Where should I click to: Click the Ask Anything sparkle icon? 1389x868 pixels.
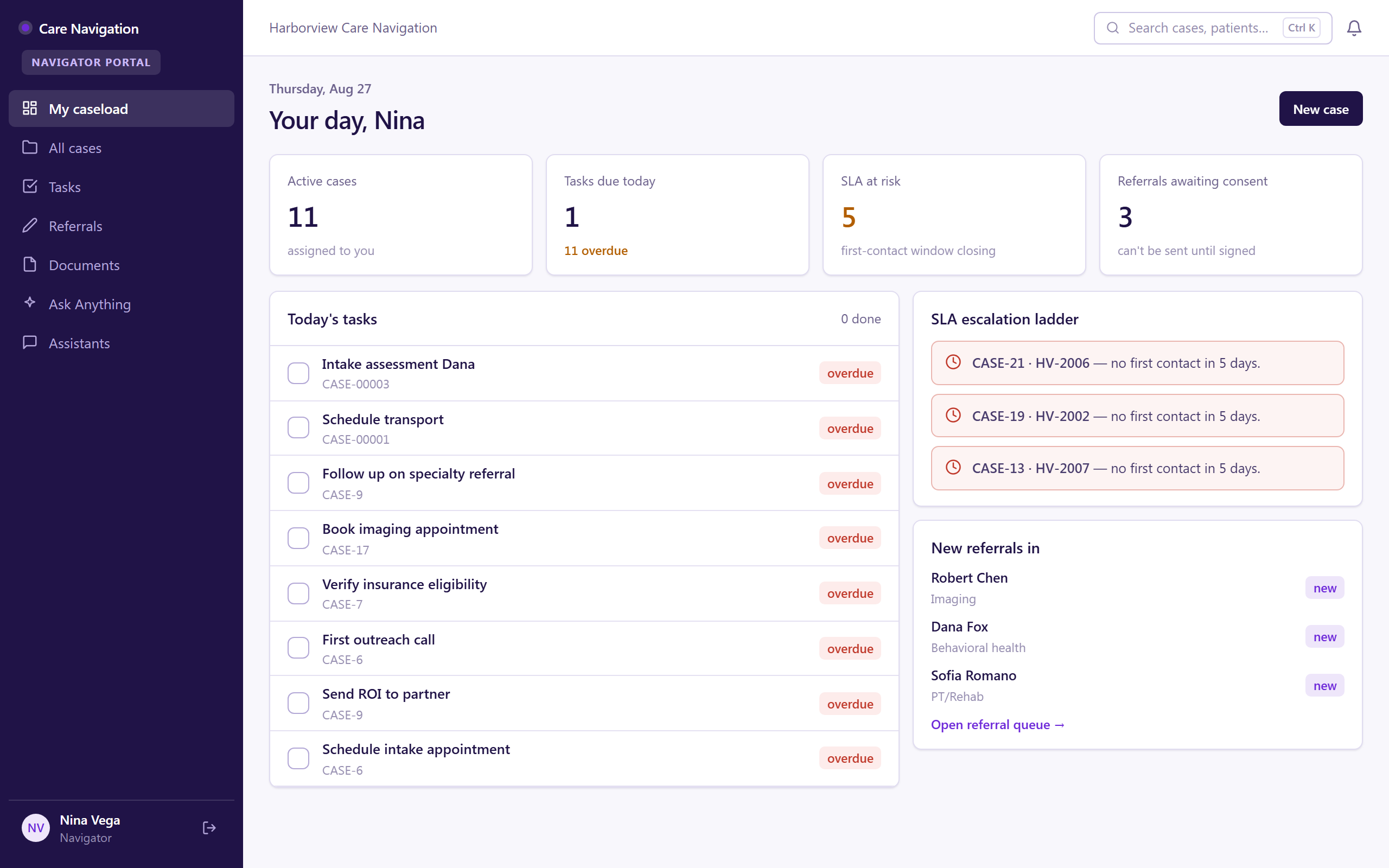coord(30,303)
